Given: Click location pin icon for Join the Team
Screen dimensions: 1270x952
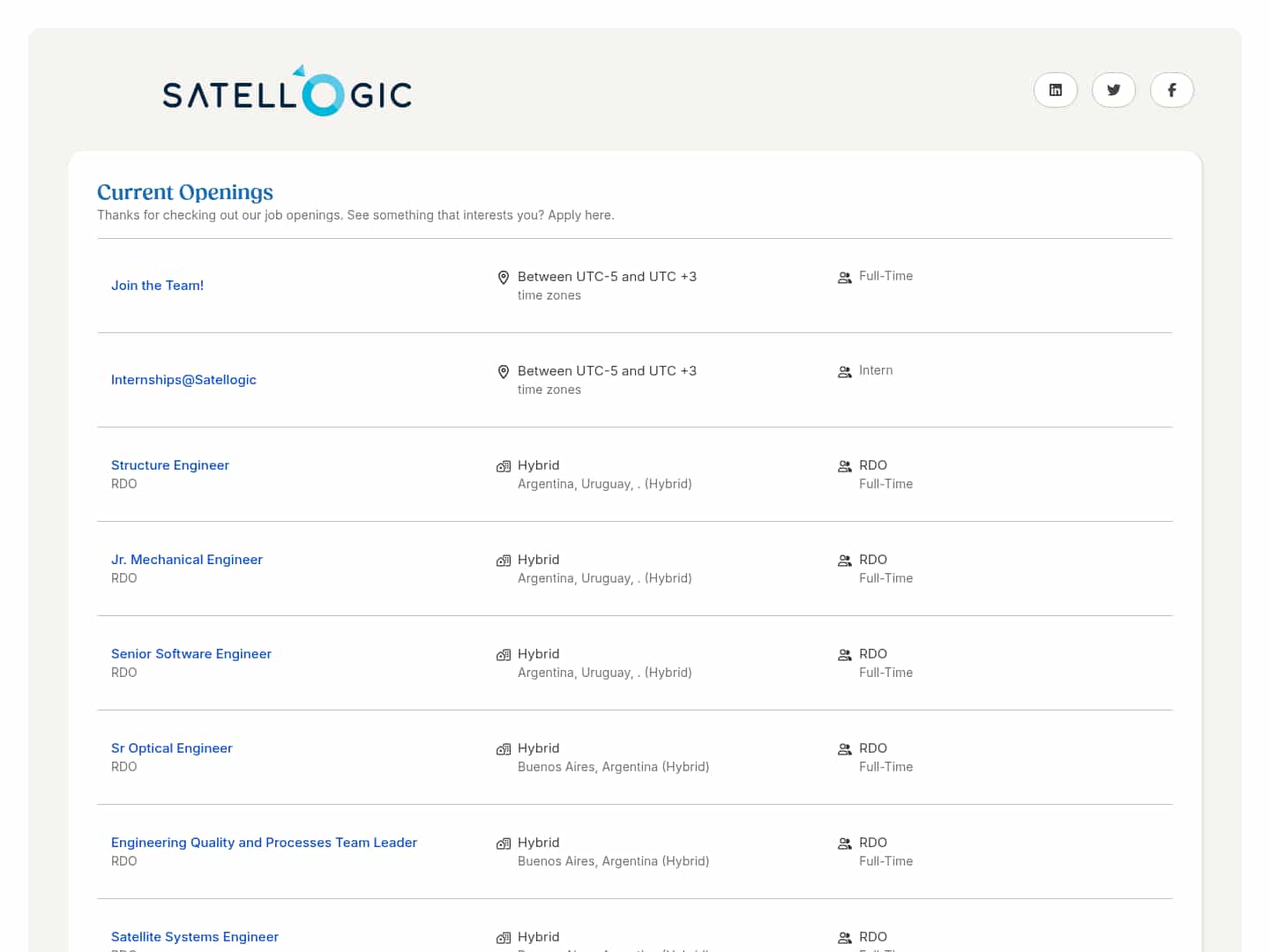Looking at the screenshot, I should coord(504,278).
